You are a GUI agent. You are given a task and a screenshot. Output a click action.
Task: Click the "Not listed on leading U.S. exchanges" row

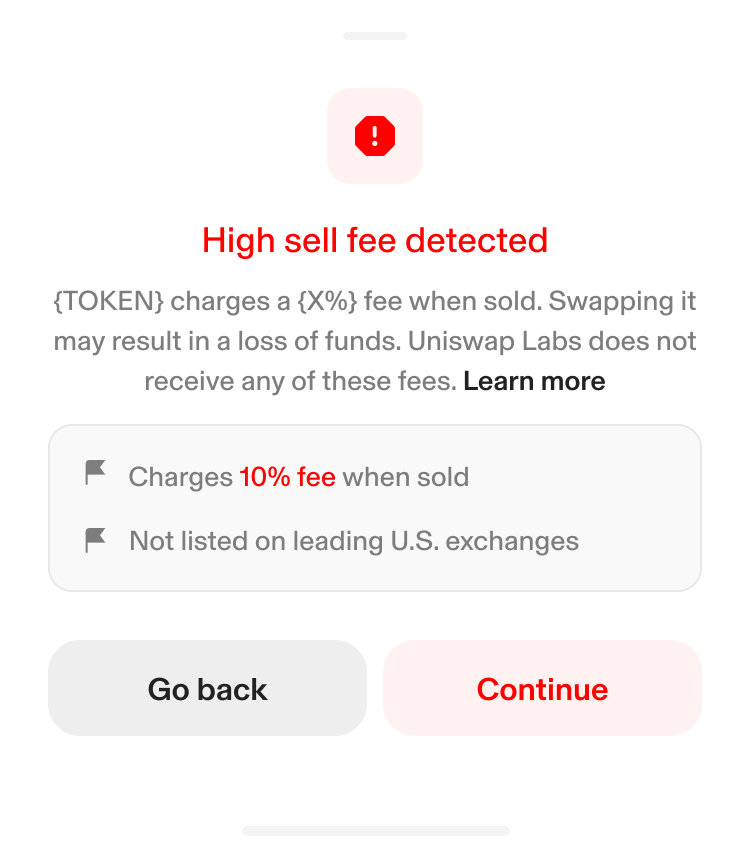[354, 542]
